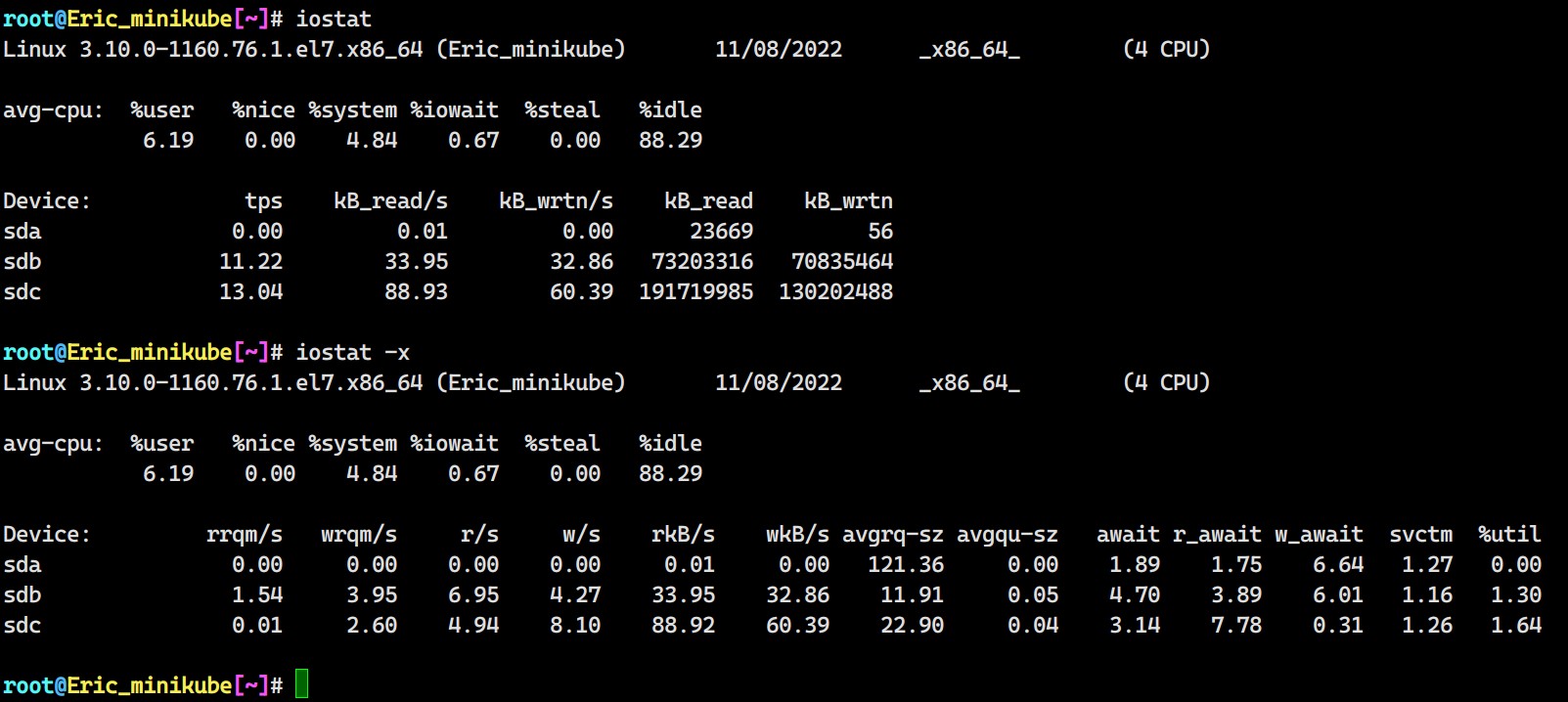The height and width of the screenshot is (702, 1568).
Task: Select the value 191719985
Action: point(695,292)
